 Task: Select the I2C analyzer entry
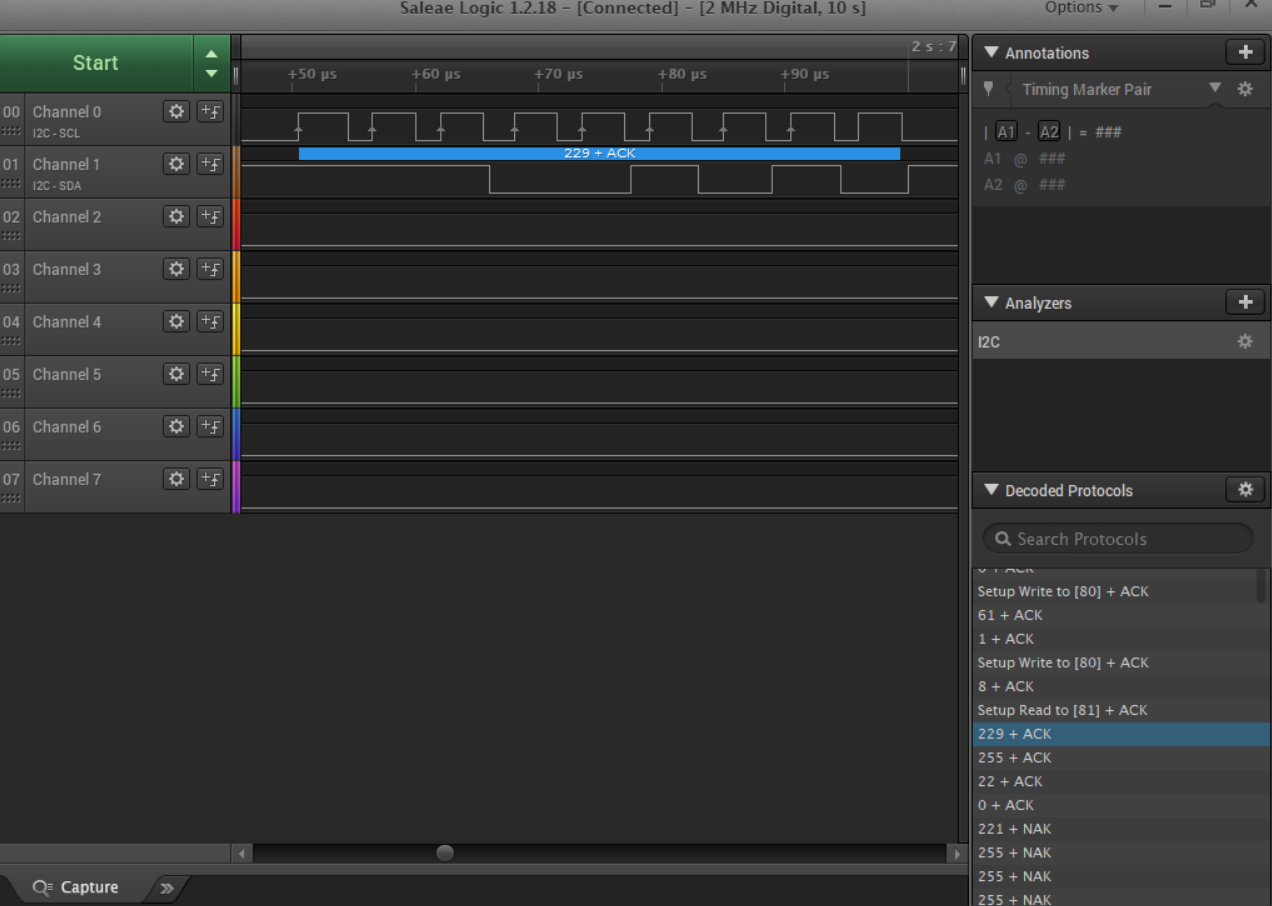(x=1121, y=342)
